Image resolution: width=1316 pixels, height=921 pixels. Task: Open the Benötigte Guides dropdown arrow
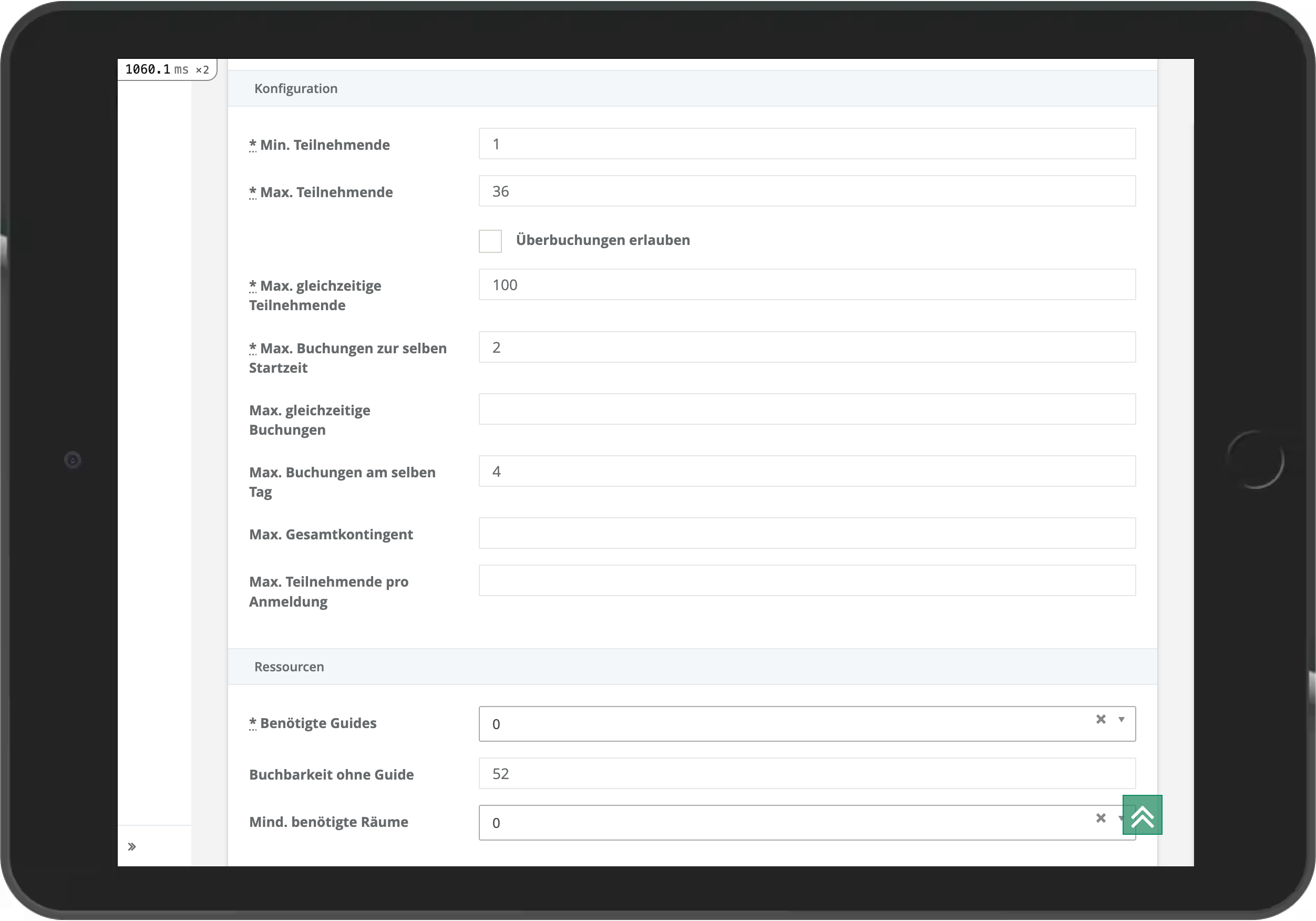point(1121,719)
